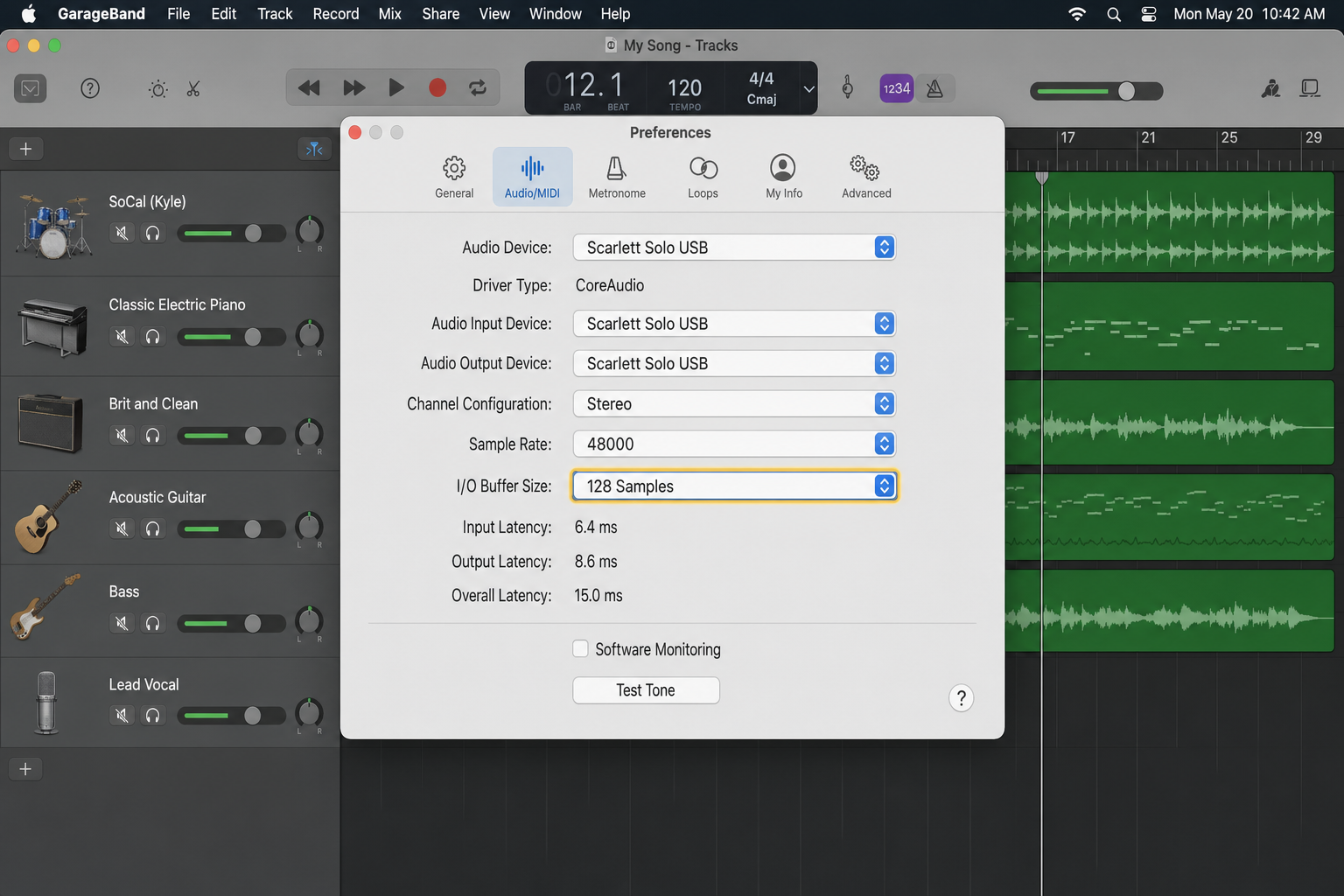The height and width of the screenshot is (896, 1344).
Task: Toggle the Metronome click button in toolbar
Action: [x=934, y=88]
